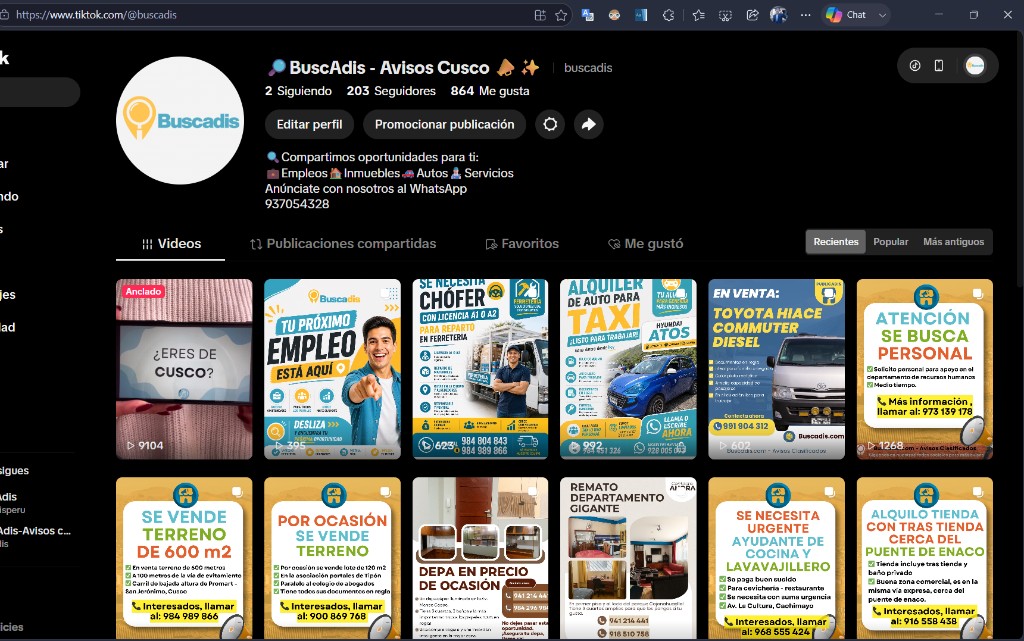This screenshot has width=1024, height=641.
Task: Click the blue document extension icon
Action: click(x=641, y=15)
